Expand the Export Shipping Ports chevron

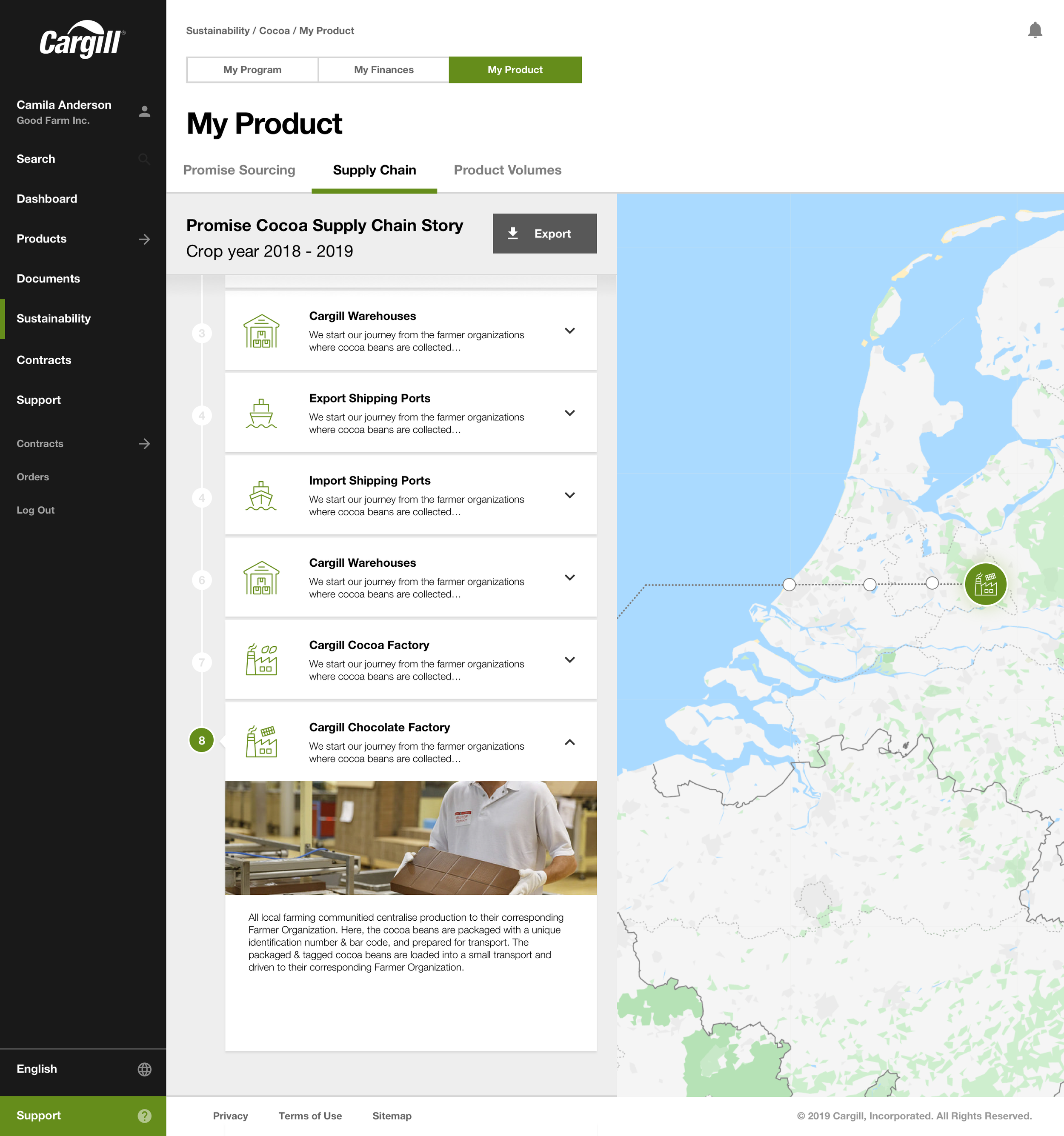pyautogui.click(x=569, y=413)
